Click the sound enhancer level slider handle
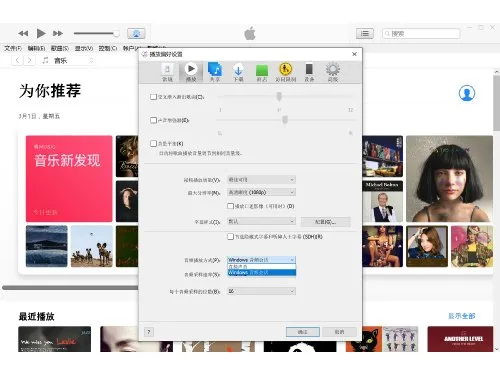500x375 pixels. [285, 120]
